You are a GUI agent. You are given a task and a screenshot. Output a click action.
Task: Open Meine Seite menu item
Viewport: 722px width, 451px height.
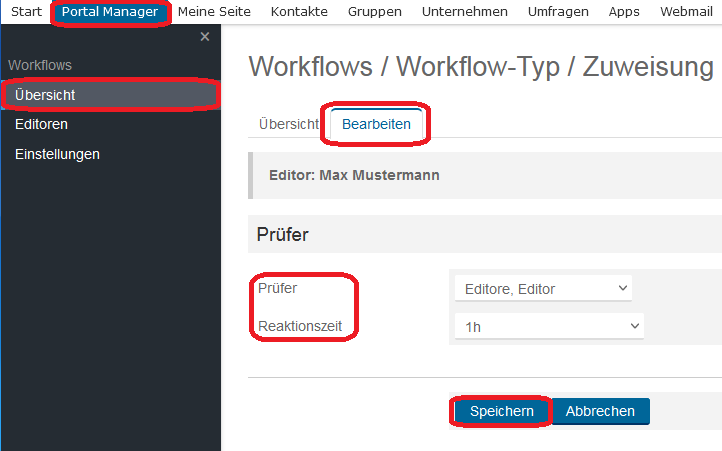coord(212,12)
